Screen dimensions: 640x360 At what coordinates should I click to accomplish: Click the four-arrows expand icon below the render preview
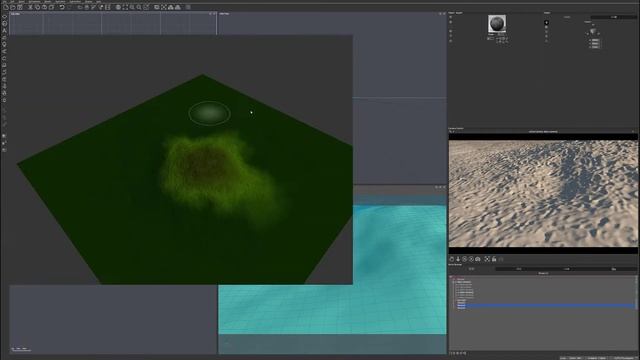coord(487,259)
